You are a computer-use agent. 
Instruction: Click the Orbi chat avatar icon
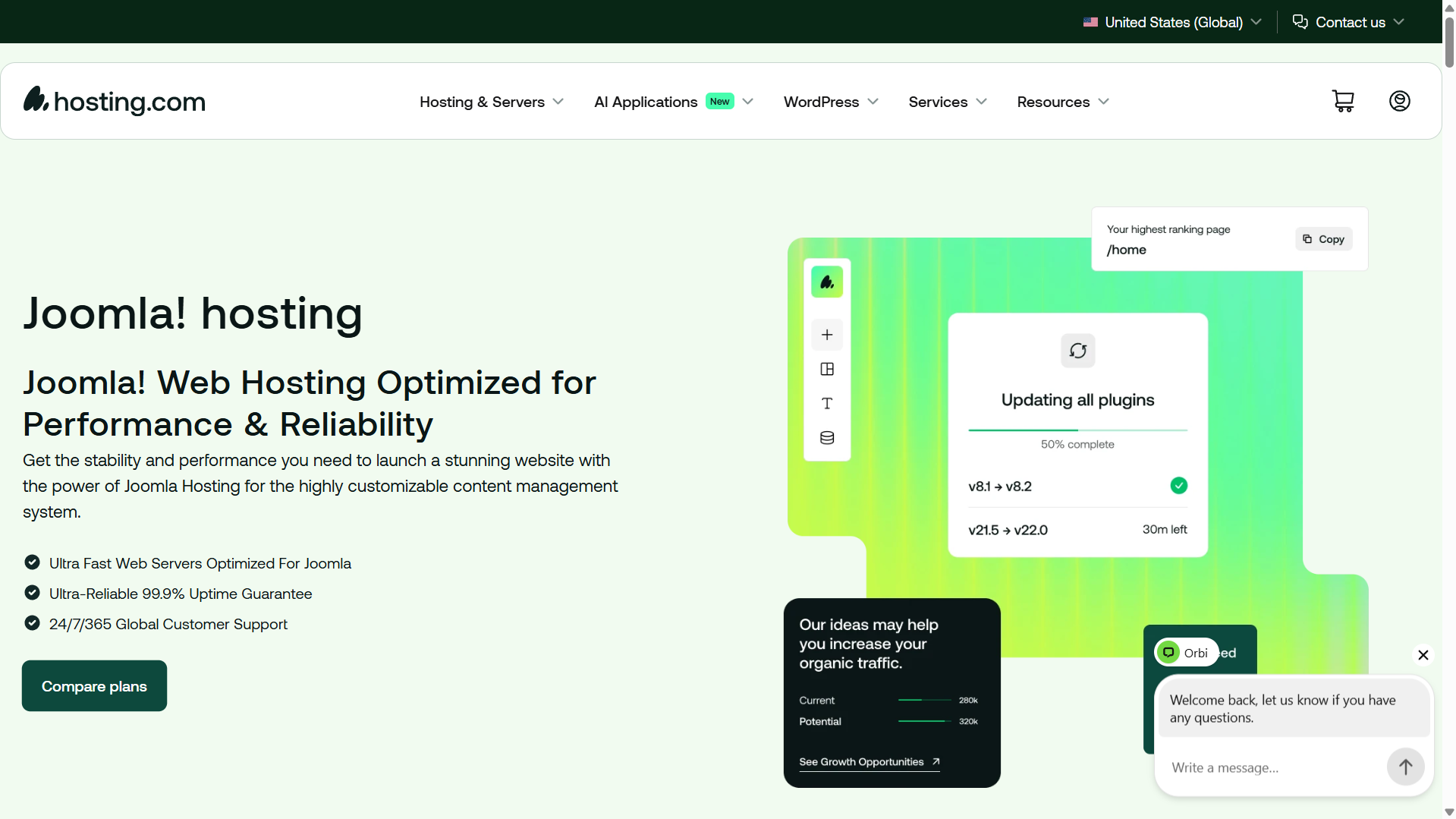[x=1169, y=653]
